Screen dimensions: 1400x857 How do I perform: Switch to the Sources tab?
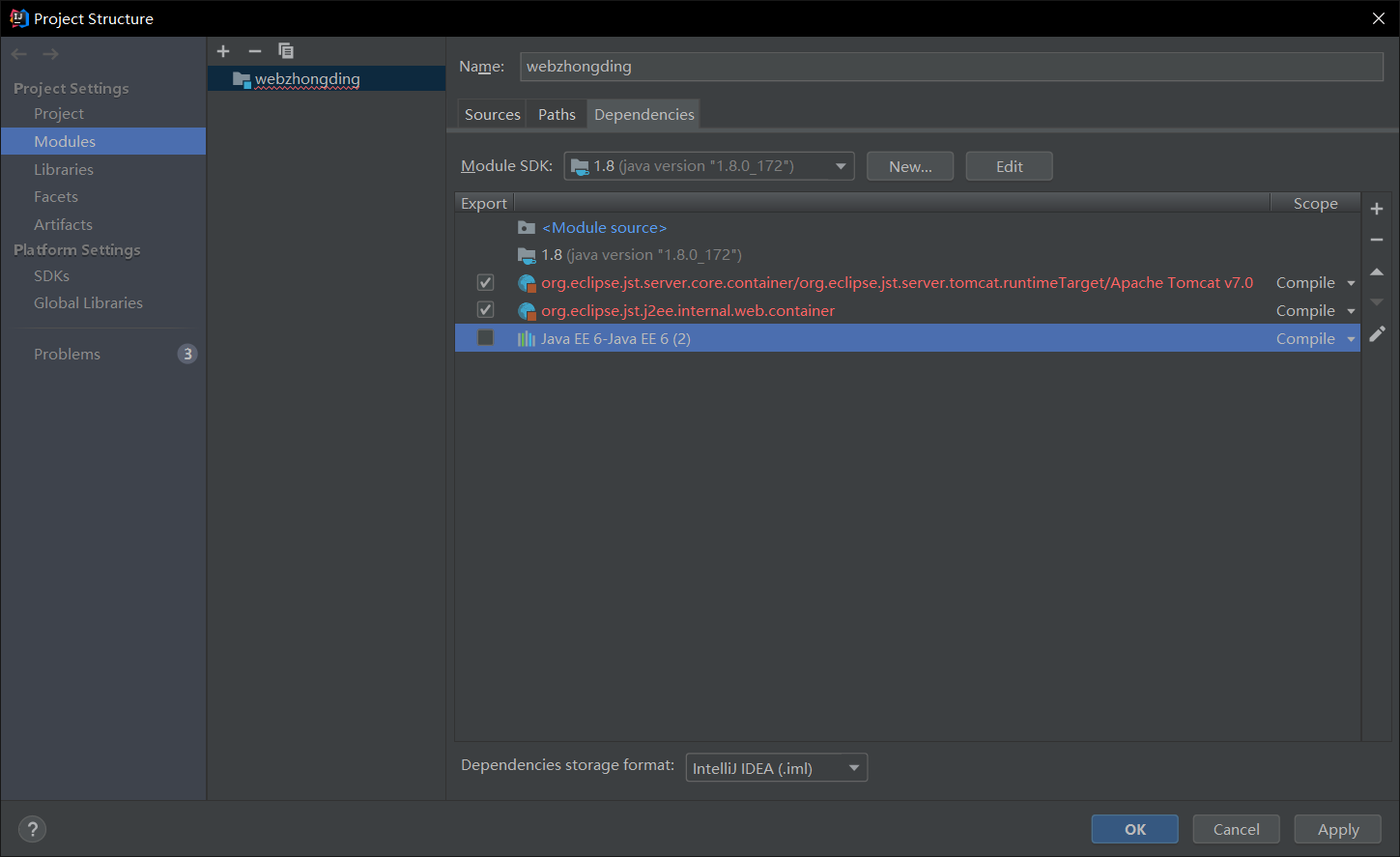click(493, 114)
